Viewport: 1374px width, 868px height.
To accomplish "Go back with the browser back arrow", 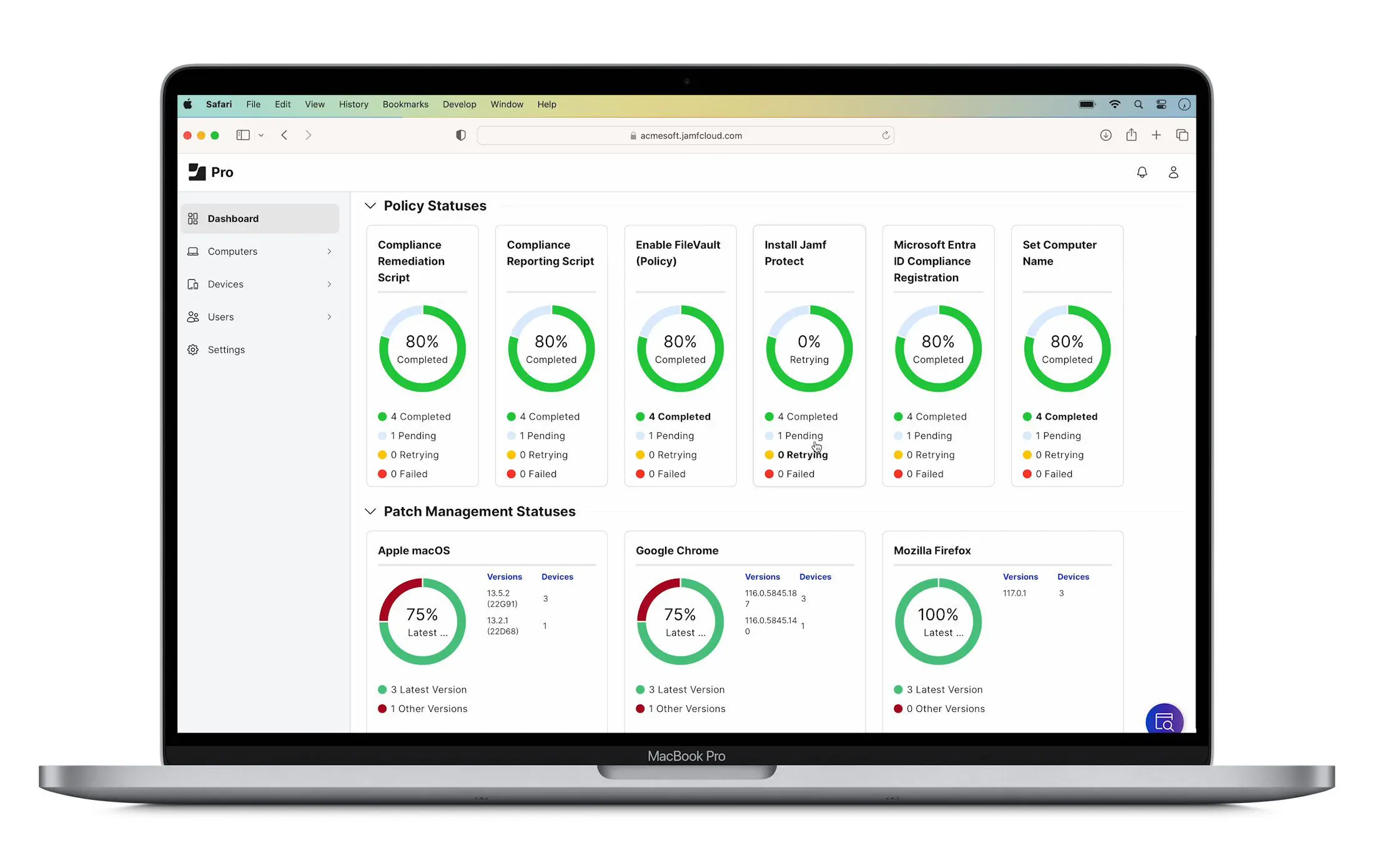I will coord(284,135).
